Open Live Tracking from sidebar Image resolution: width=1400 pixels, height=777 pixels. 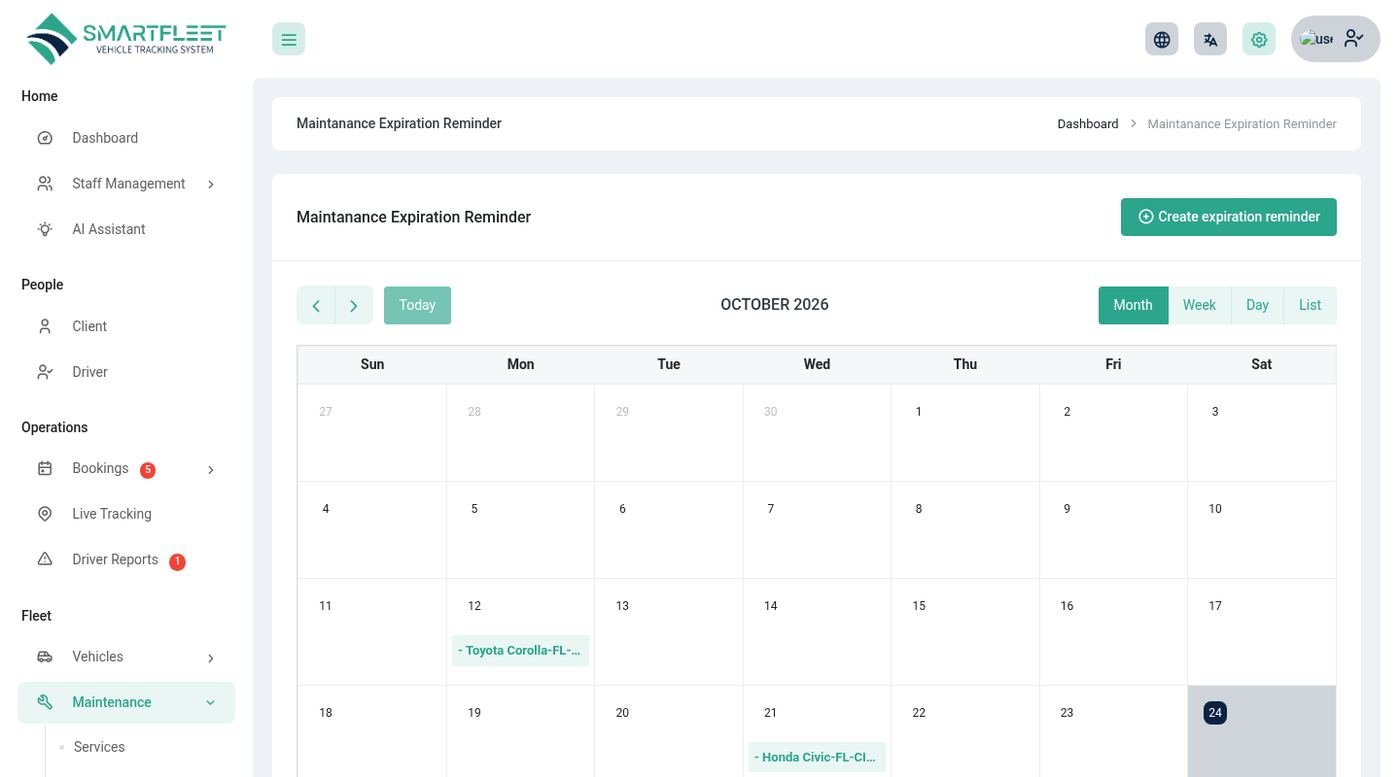coord(126,514)
